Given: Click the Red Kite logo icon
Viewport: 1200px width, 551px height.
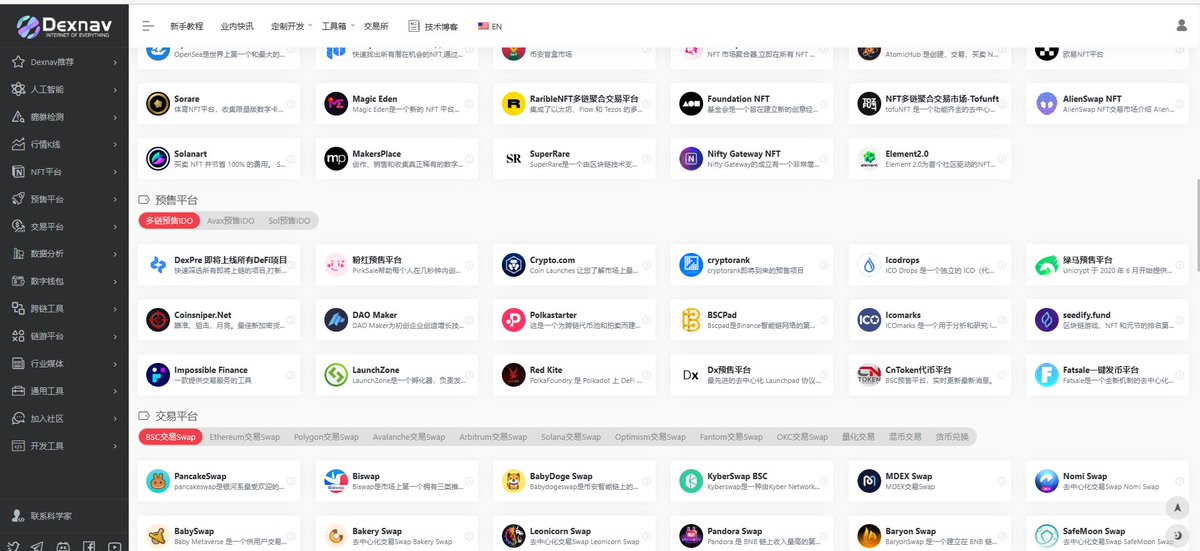Looking at the screenshot, I should tap(514, 375).
